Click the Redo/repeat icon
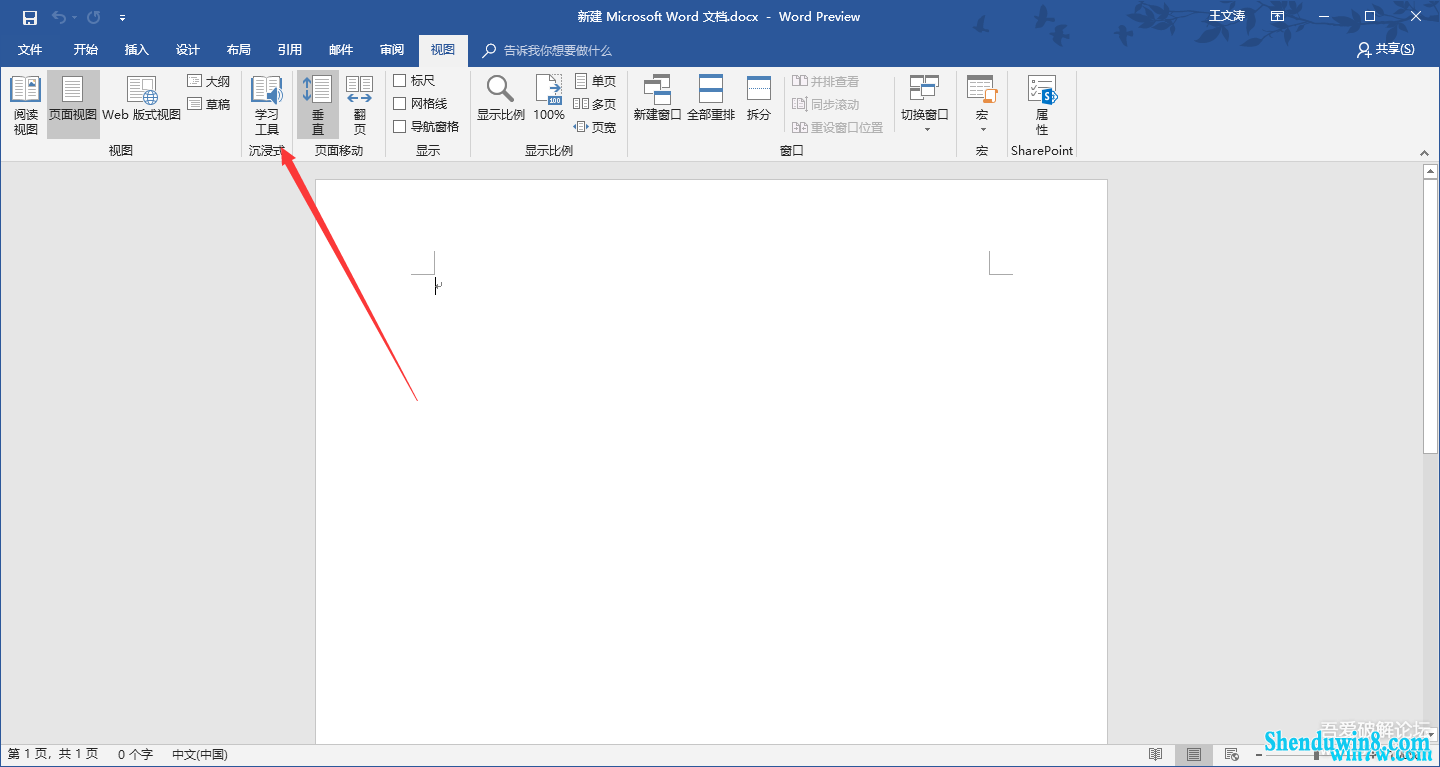The width and height of the screenshot is (1440, 767). pos(94,17)
